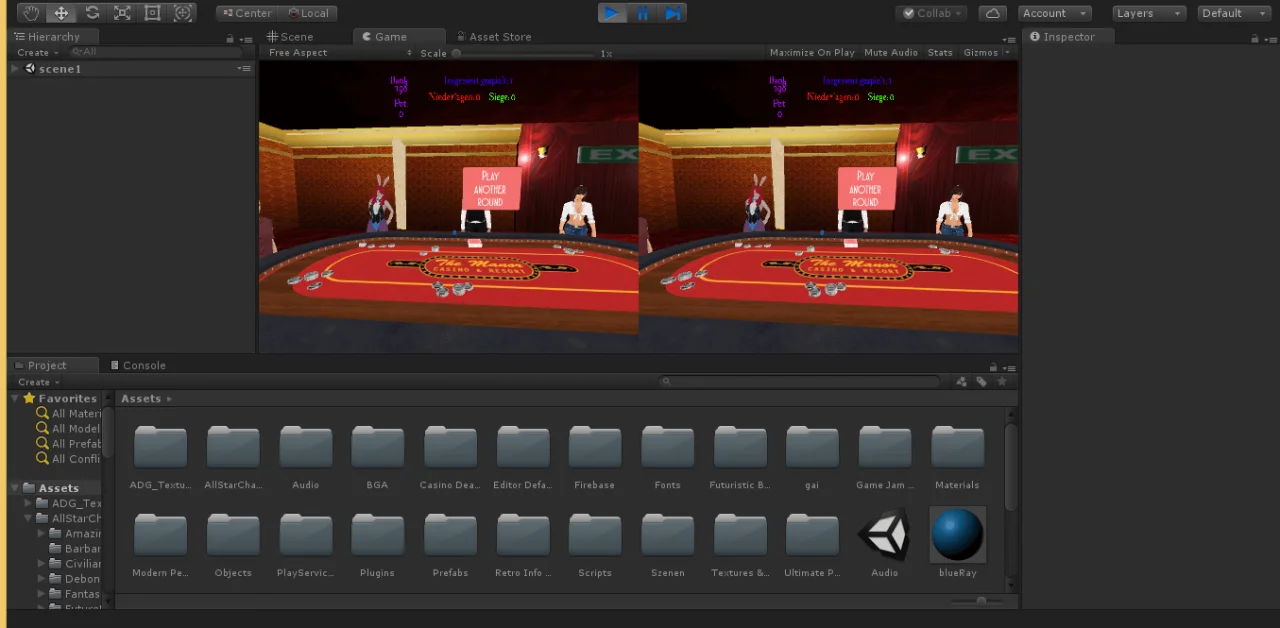Select the Prefabs folder
The image size is (1280, 628).
pos(450,545)
